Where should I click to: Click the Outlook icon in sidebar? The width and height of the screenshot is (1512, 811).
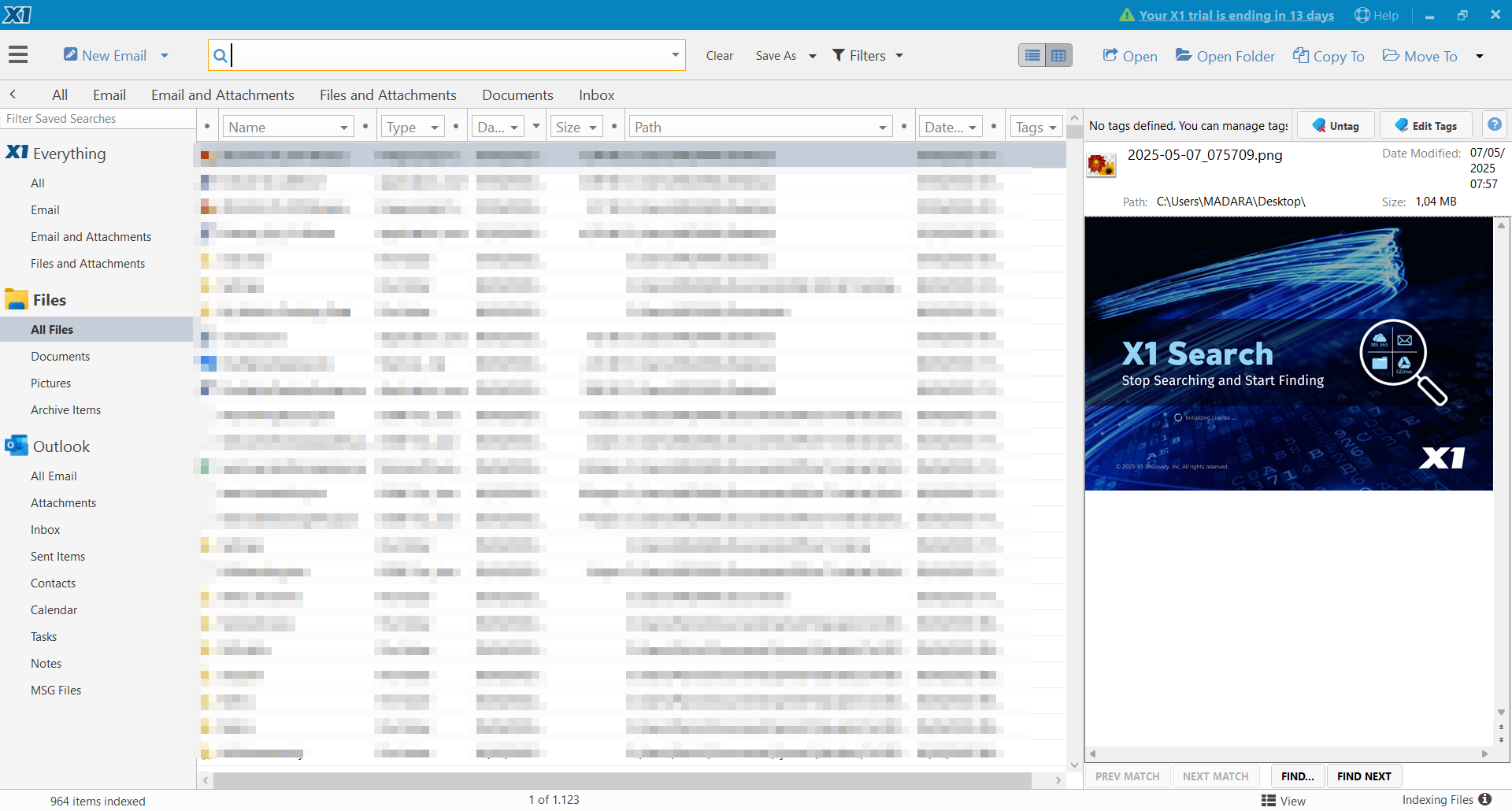click(16, 446)
